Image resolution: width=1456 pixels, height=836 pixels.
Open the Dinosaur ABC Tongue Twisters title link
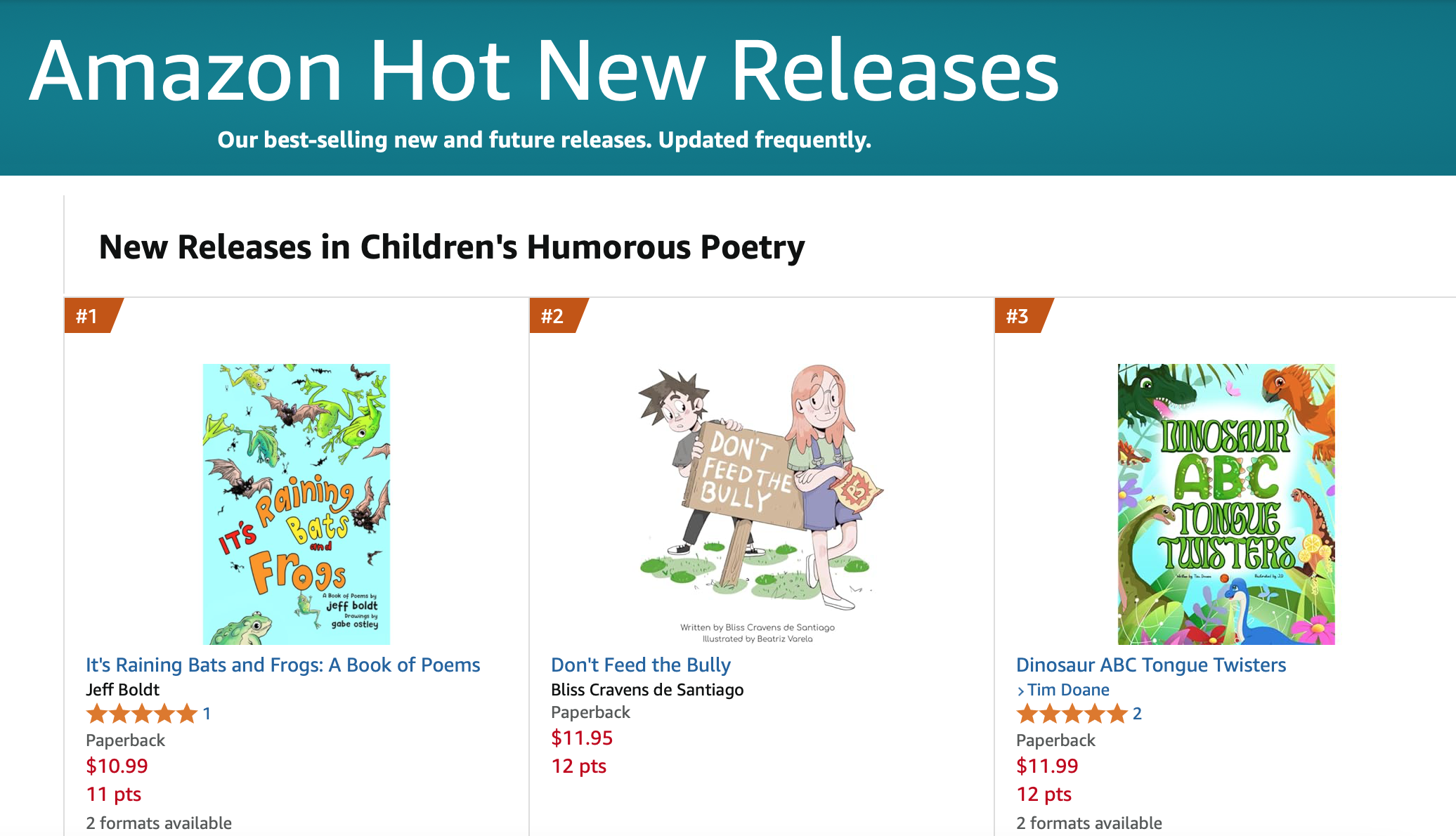pos(1151,665)
